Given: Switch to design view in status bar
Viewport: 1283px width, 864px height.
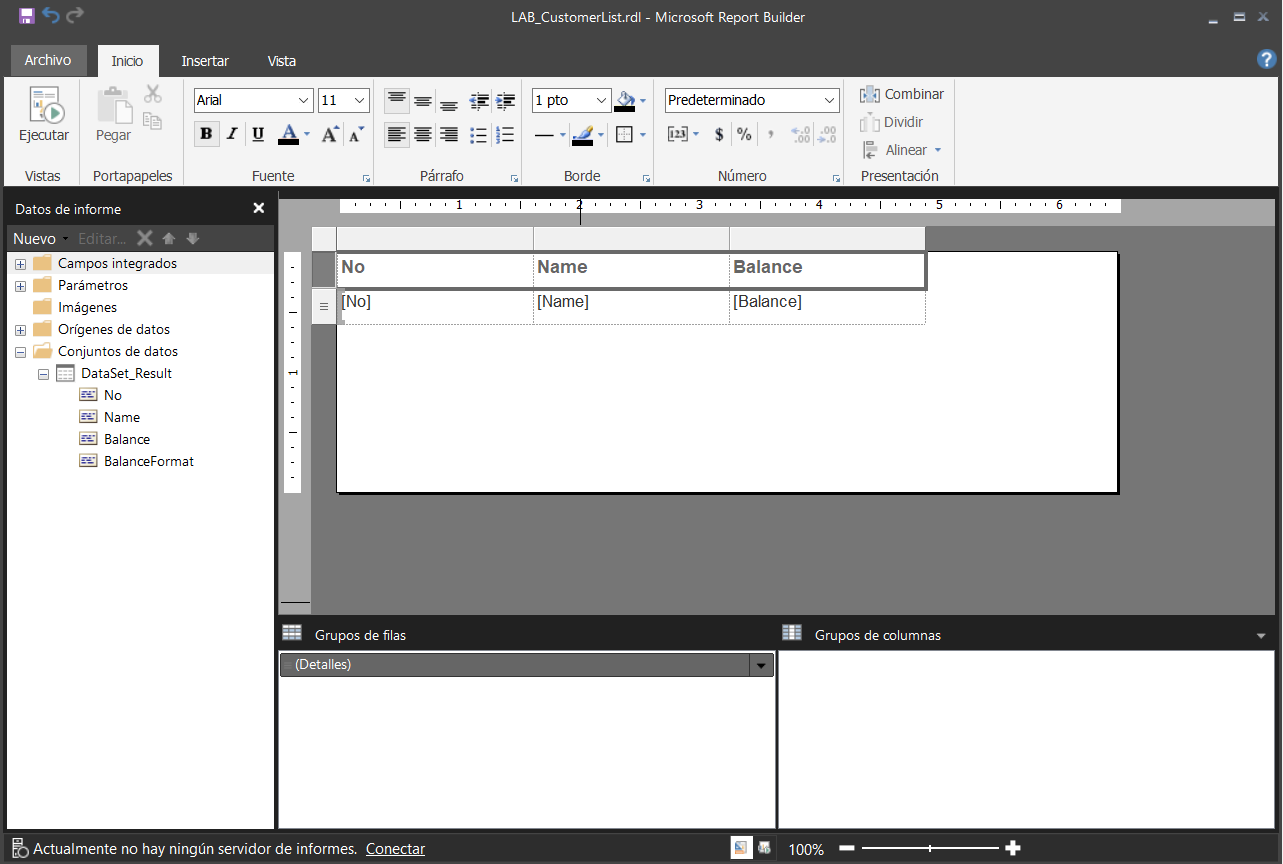Looking at the screenshot, I should [741, 848].
